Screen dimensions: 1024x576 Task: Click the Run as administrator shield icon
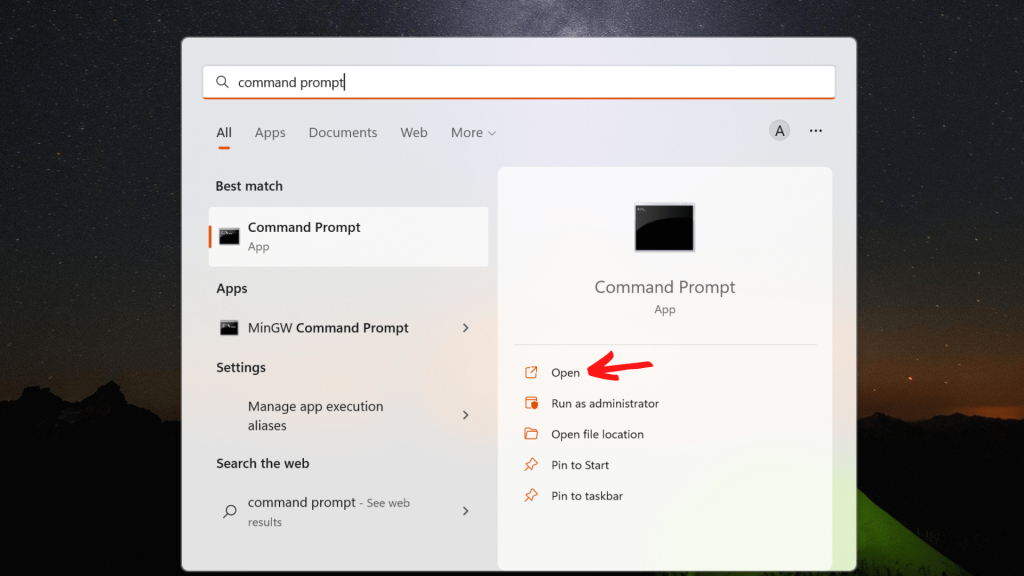pyautogui.click(x=531, y=403)
